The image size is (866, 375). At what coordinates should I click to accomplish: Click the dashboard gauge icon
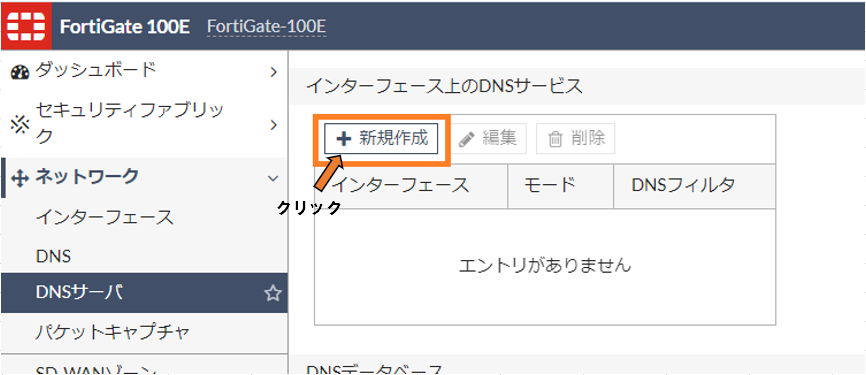(20, 72)
